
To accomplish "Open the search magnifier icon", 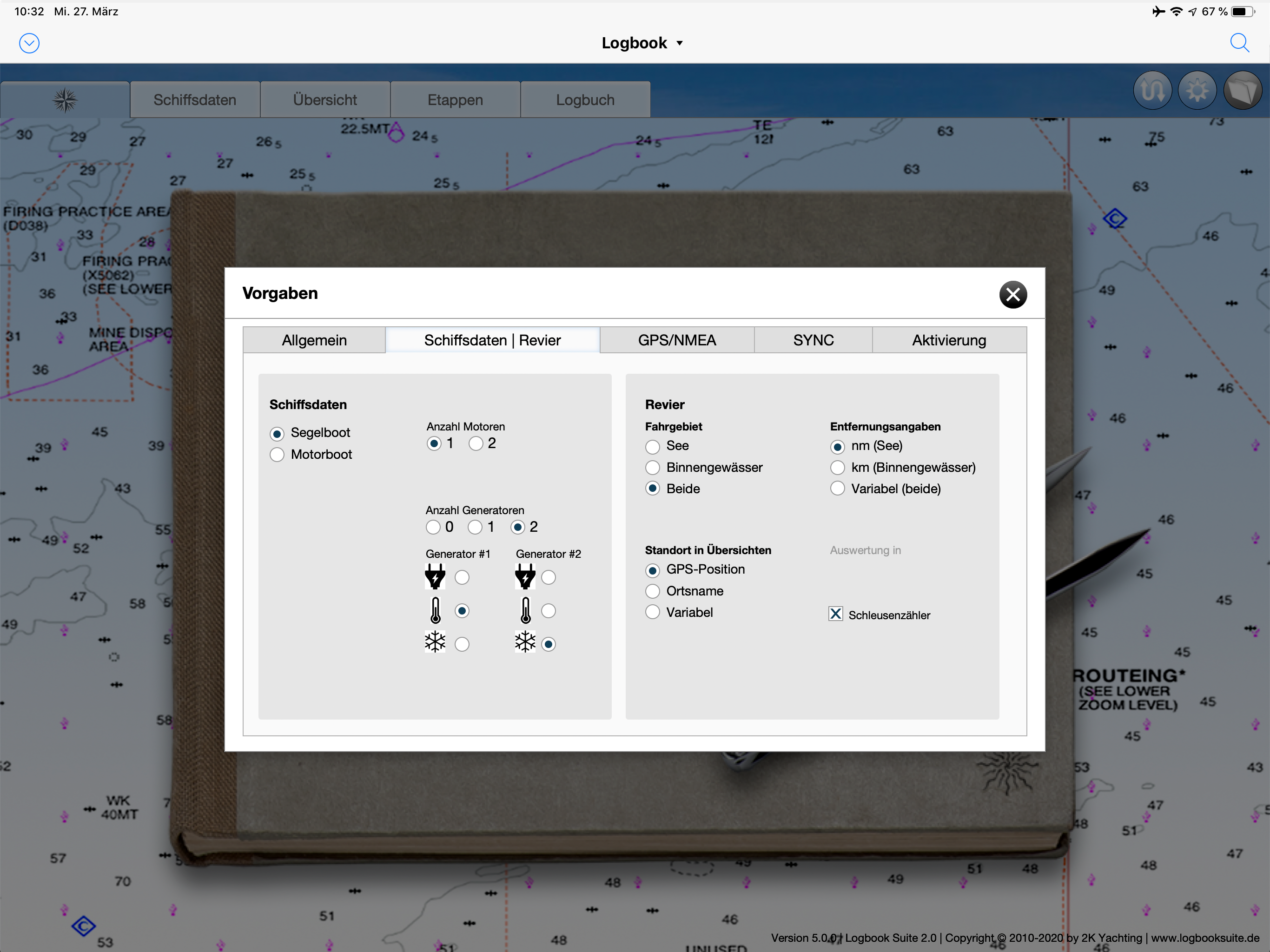I will [1240, 43].
